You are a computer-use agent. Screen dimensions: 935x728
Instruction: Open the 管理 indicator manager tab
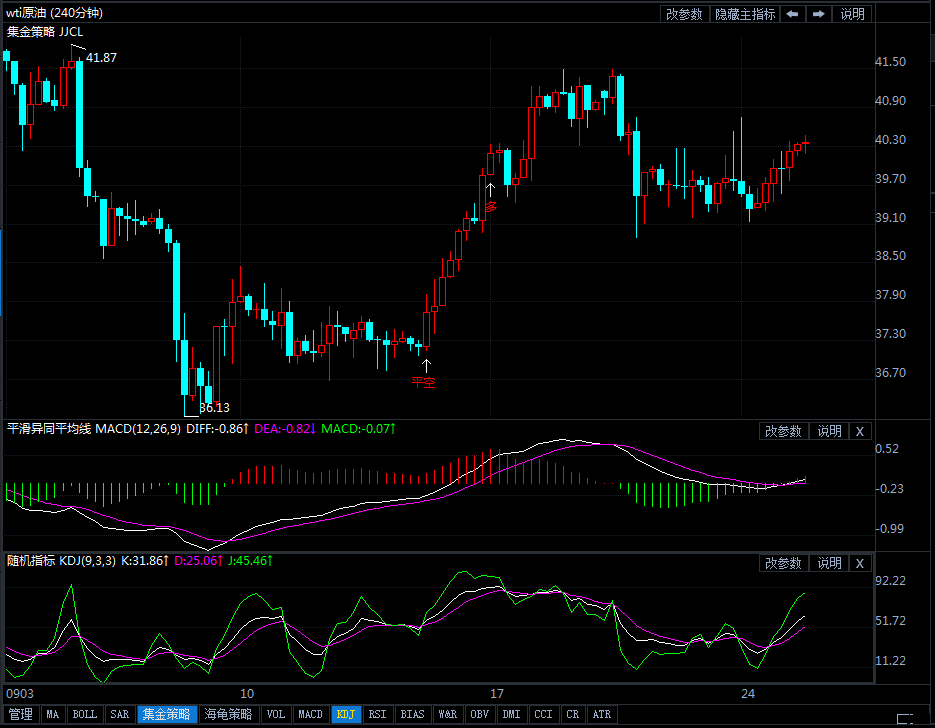(x=20, y=714)
